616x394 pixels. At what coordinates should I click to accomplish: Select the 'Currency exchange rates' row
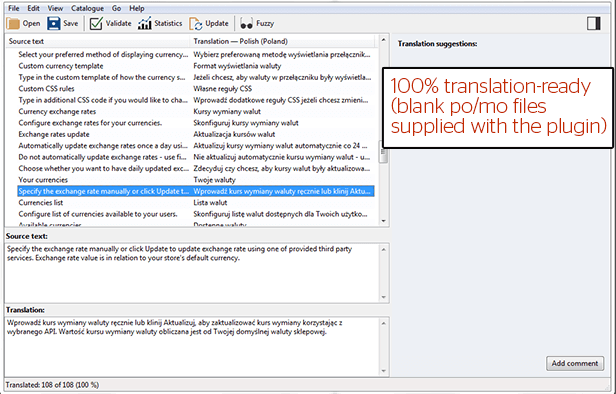196,112
